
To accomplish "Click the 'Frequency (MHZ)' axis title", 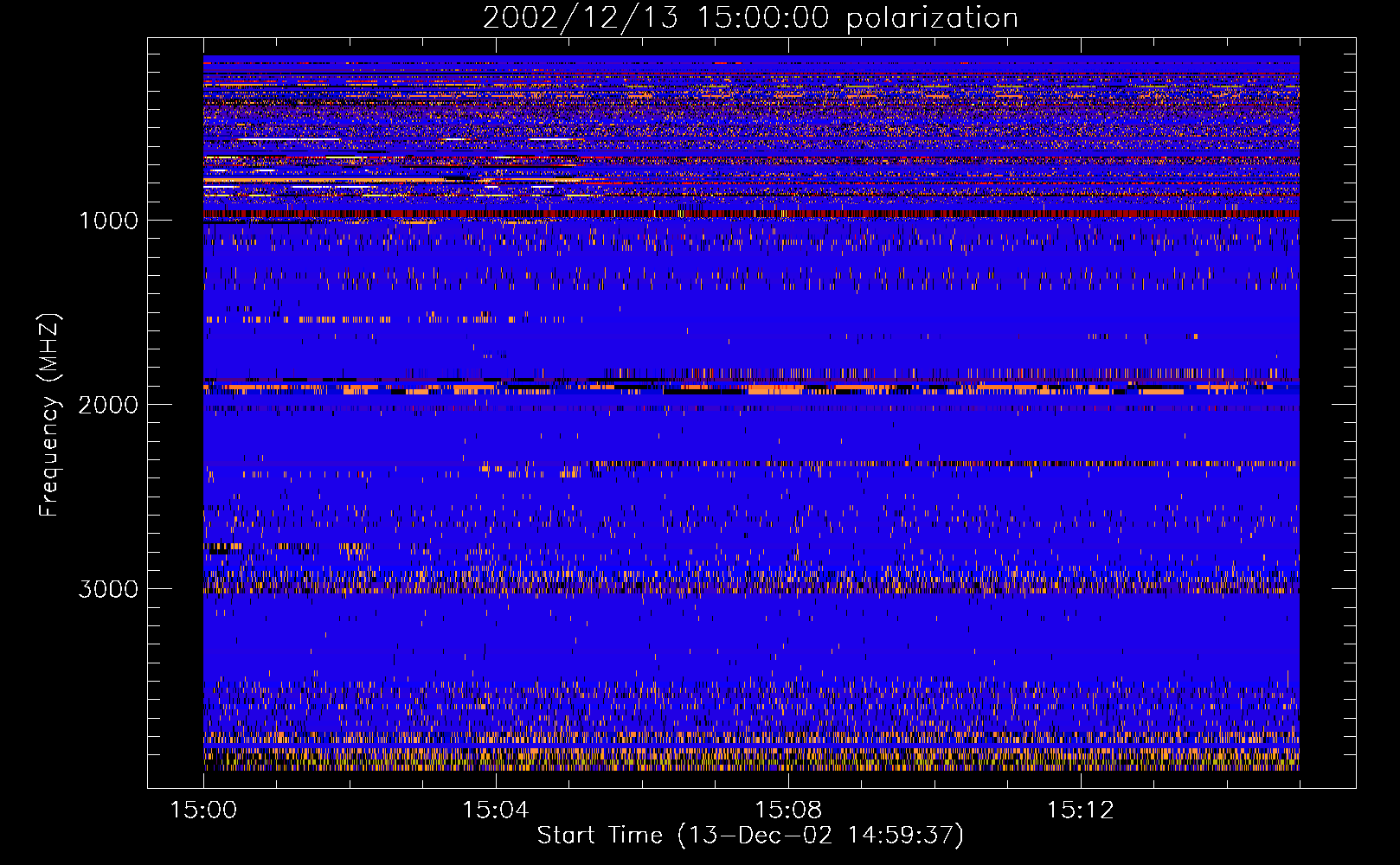I will (x=49, y=415).
